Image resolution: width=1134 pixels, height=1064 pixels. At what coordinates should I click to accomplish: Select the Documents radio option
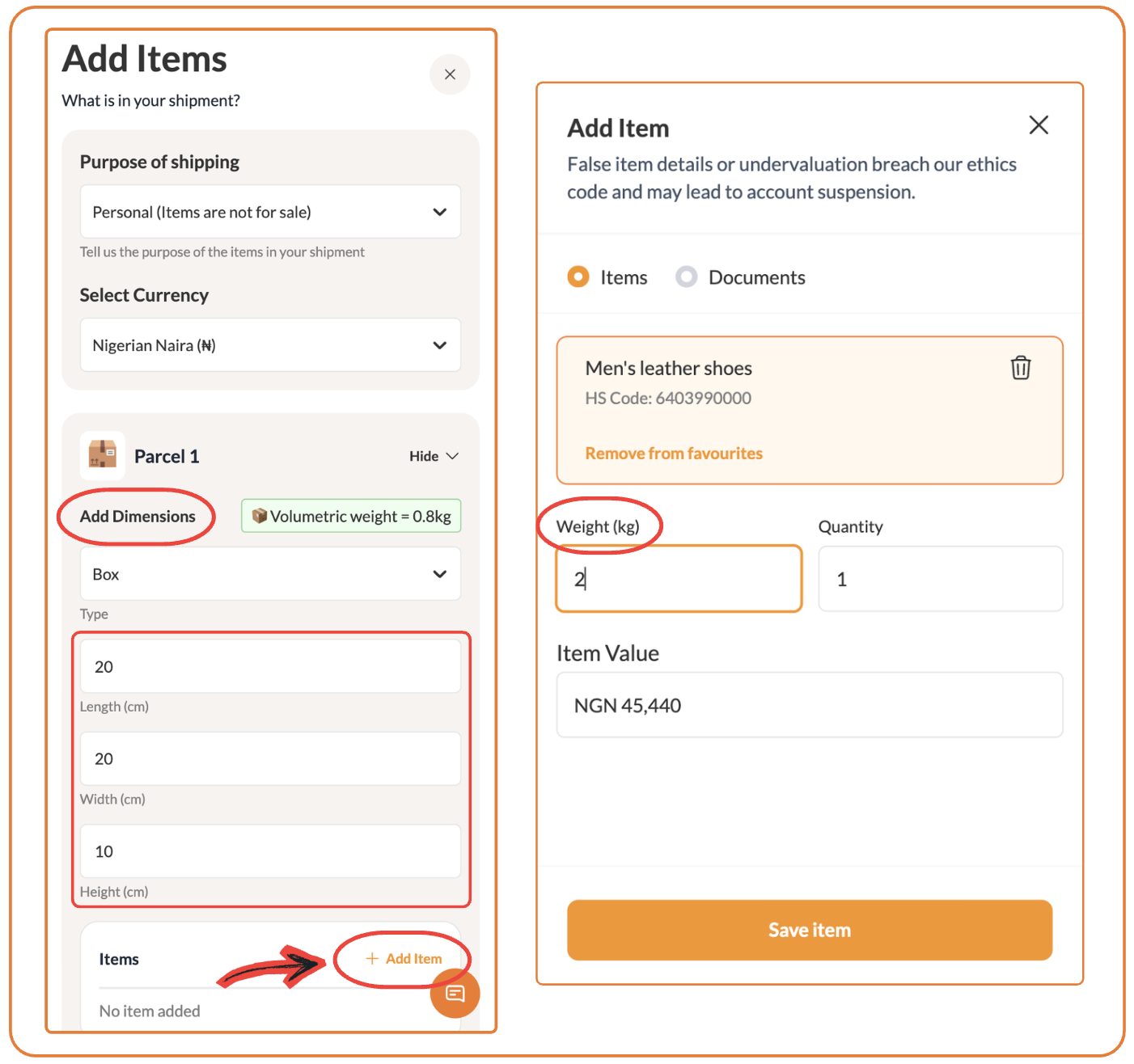pyautogui.click(x=687, y=277)
